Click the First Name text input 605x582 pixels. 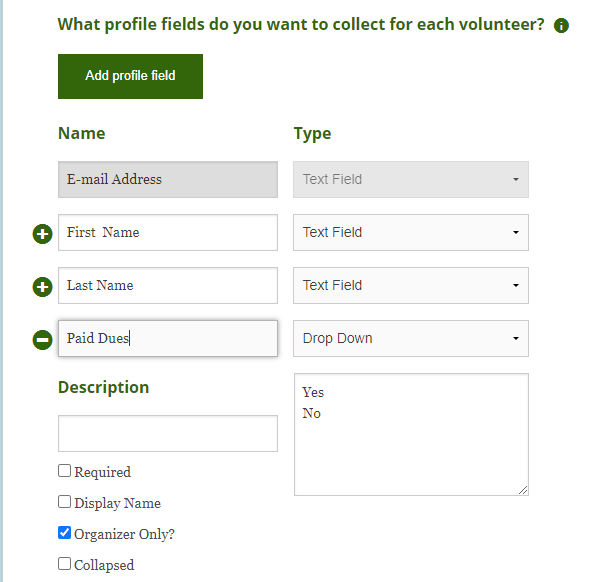point(167,232)
